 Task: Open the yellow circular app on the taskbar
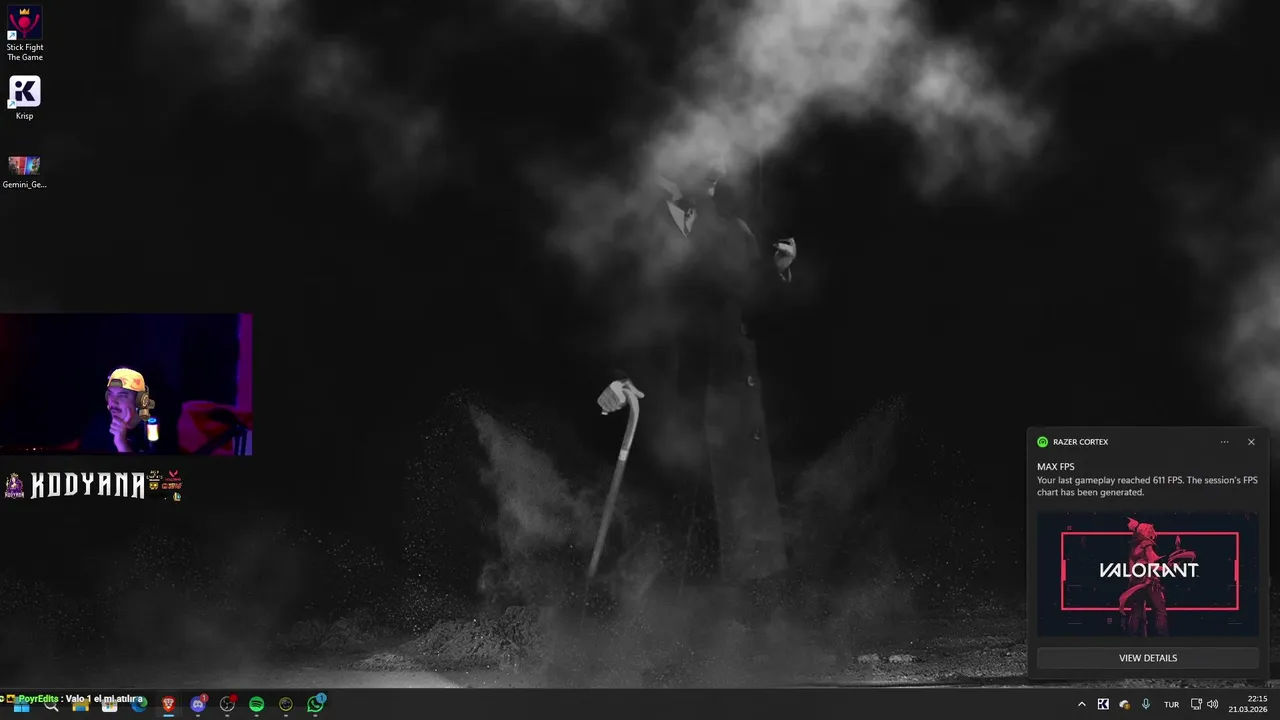[286, 705]
